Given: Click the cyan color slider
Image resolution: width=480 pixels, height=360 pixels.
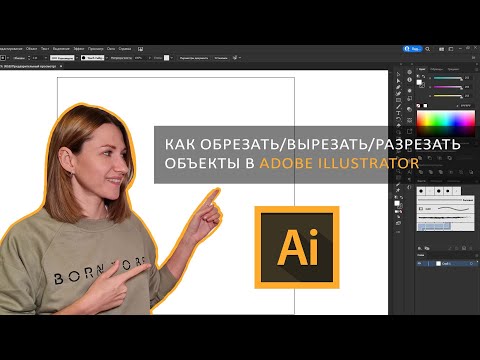Looking at the screenshot, I should [448, 78].
